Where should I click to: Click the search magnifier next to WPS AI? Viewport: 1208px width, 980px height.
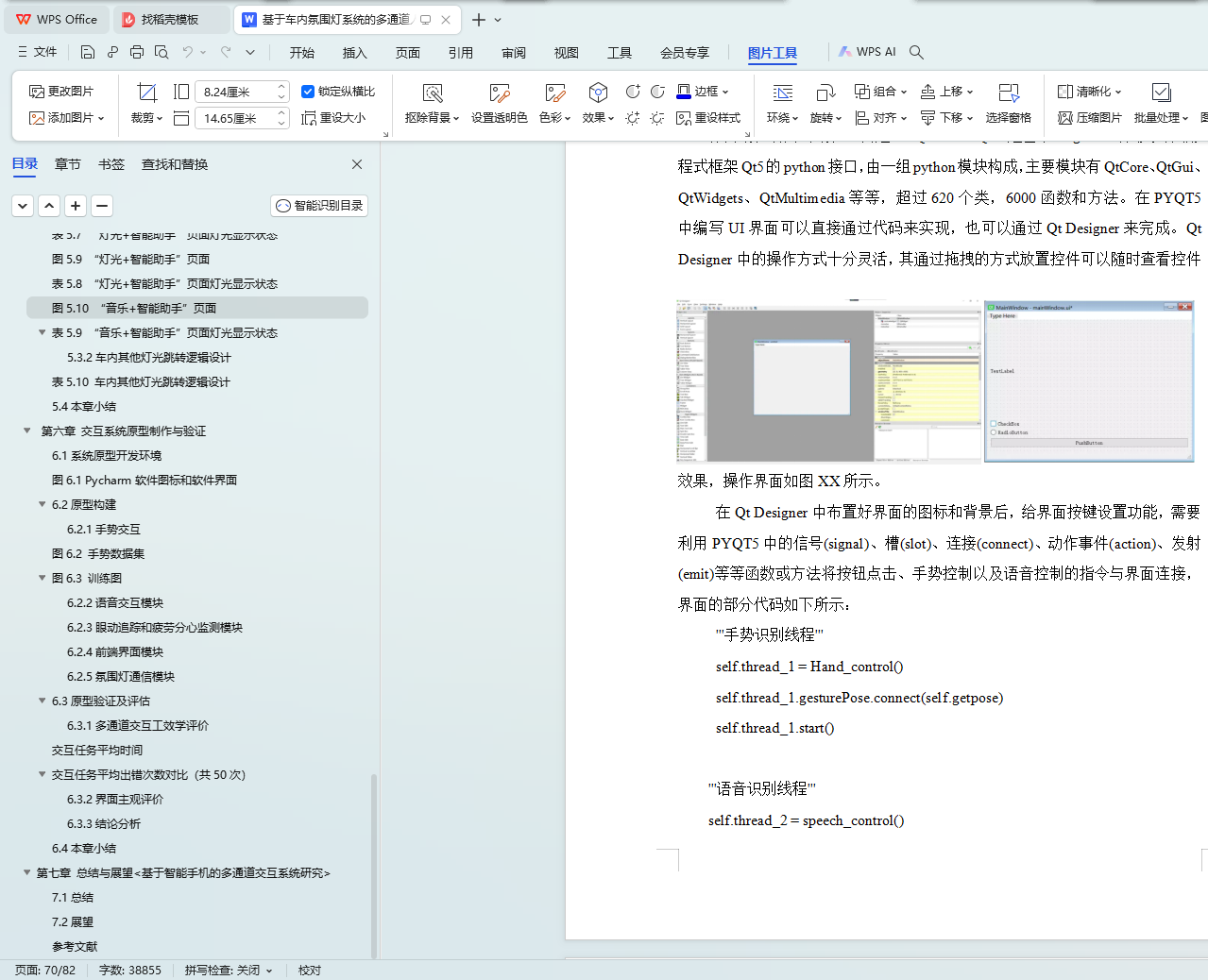(x=916, y=52)
